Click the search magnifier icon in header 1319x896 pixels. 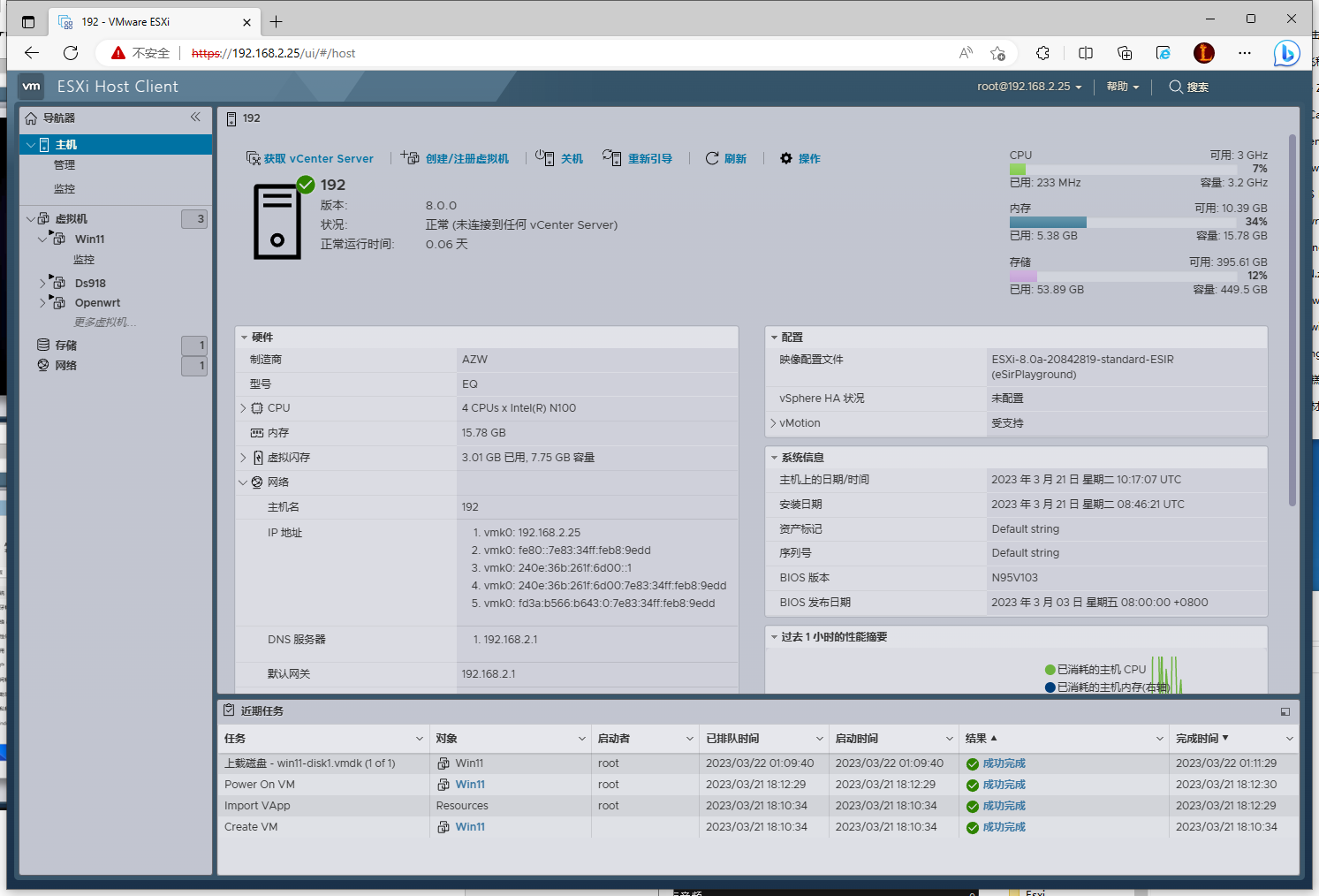point(1176,87)
